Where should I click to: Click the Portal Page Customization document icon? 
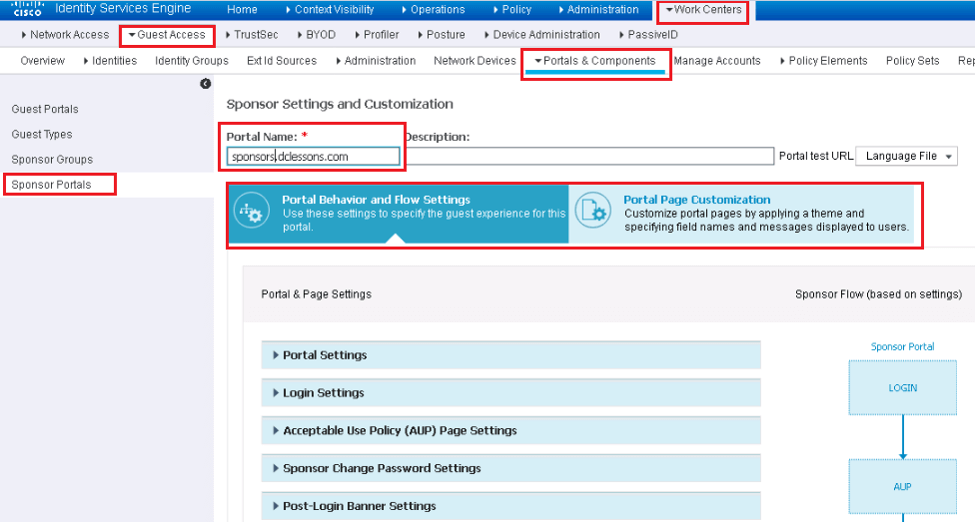click(593, 211)
